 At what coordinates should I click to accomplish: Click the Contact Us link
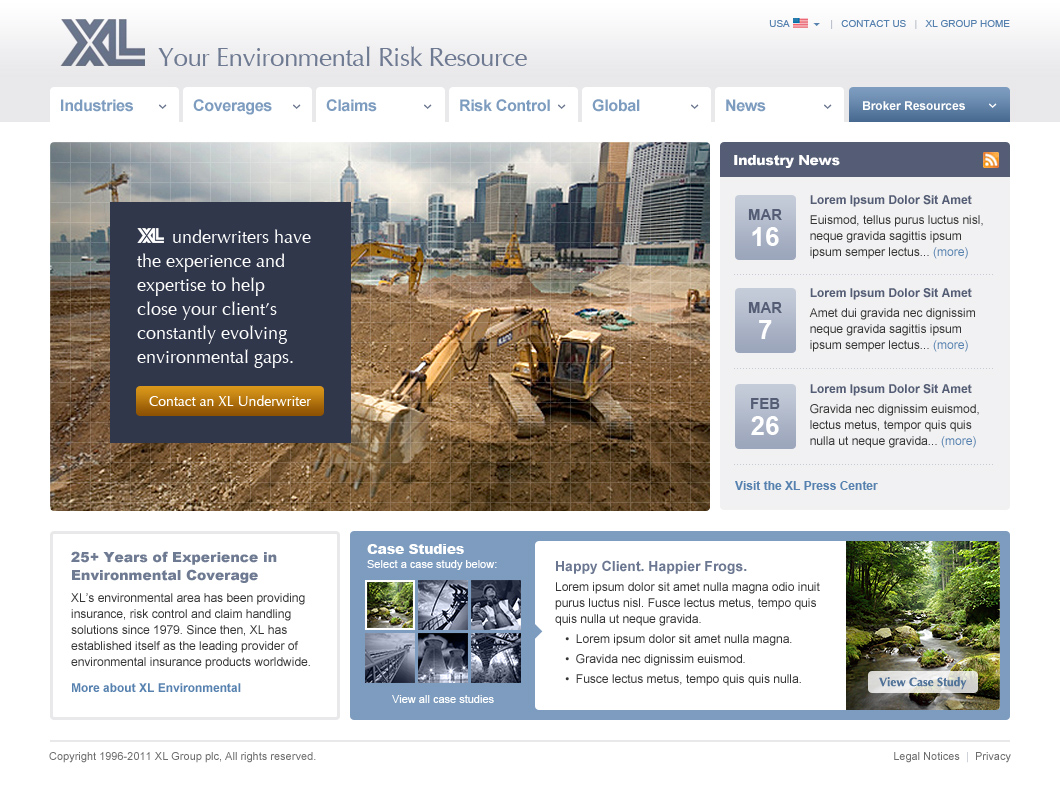coord(873,24)
